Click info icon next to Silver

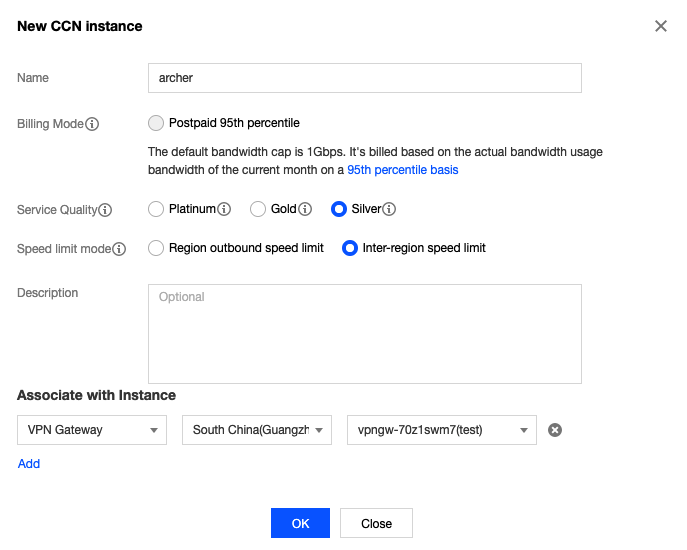click(x=389, y=209)
